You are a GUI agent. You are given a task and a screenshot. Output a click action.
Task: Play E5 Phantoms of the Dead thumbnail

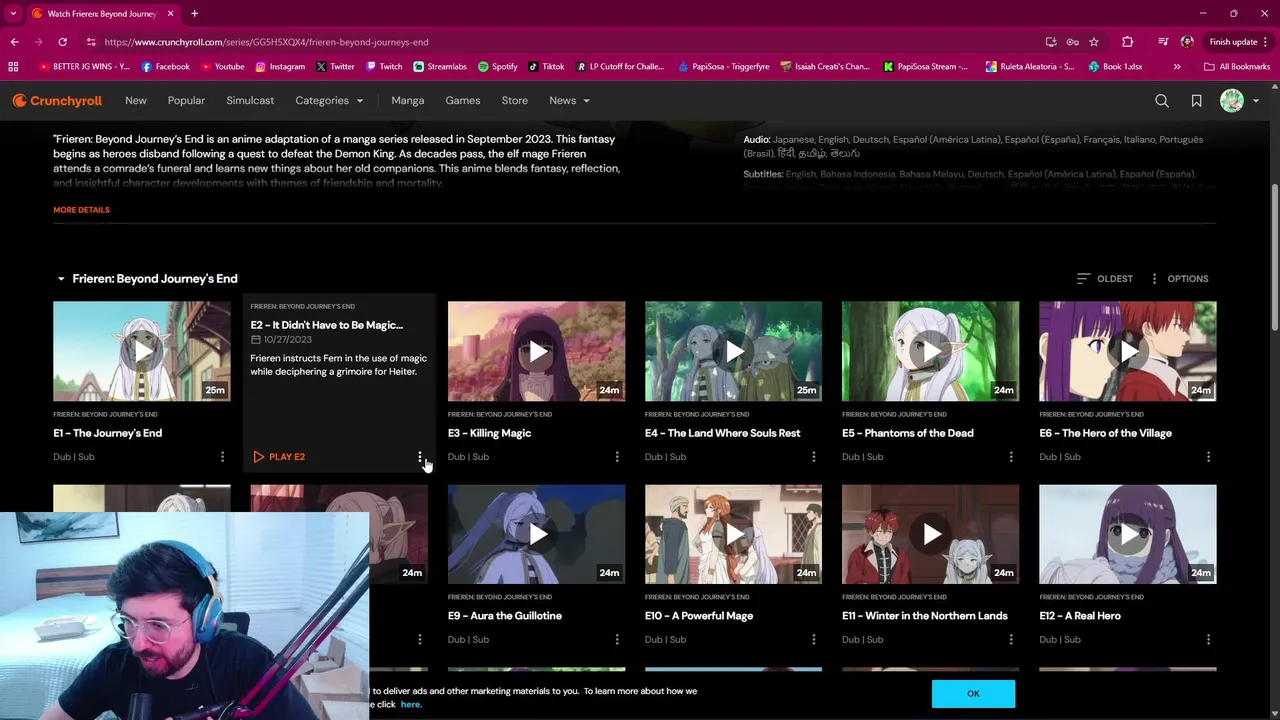click(931, 351)
